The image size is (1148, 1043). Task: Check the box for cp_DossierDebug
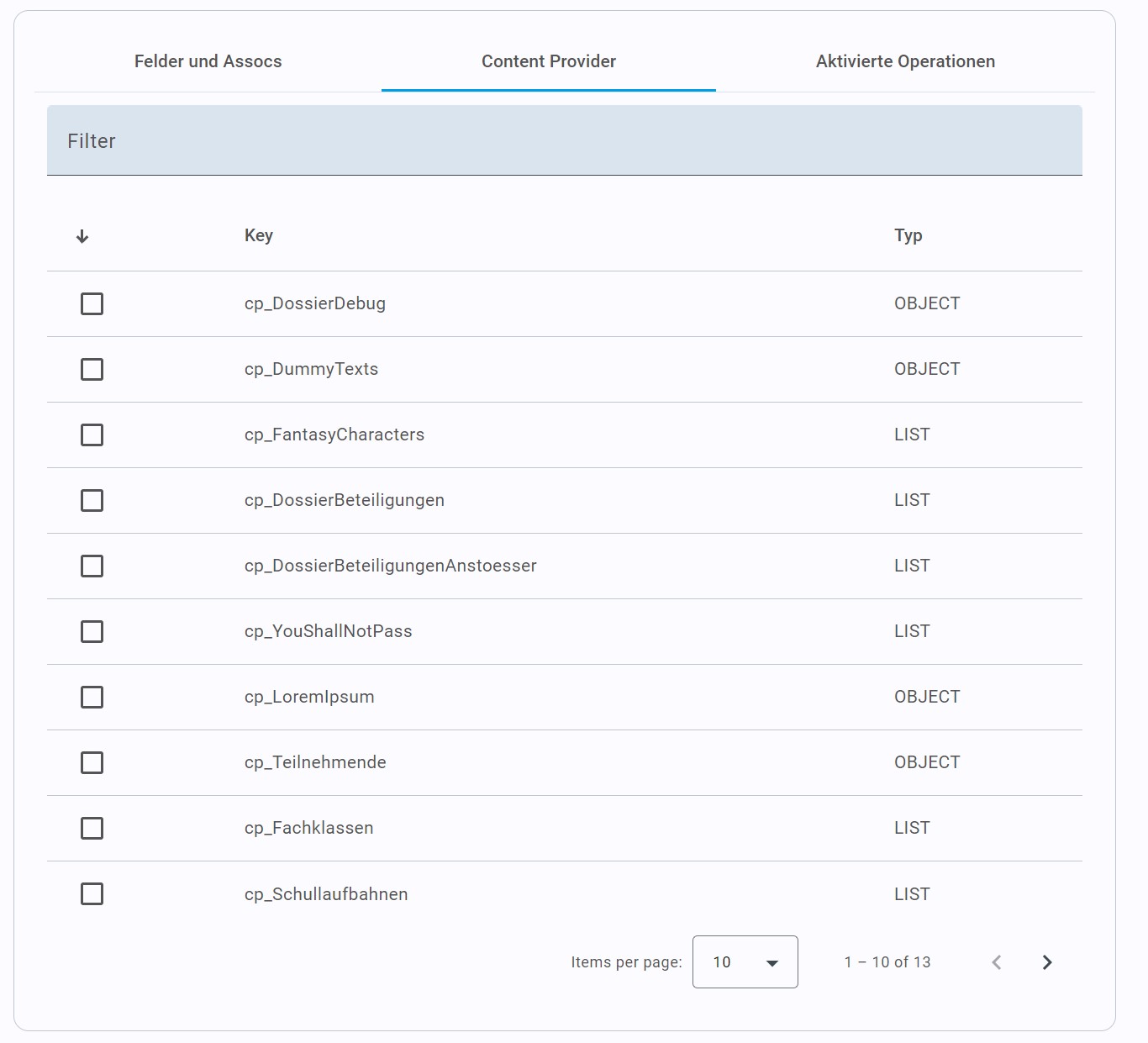pyautogui.click(x=92, y=303)
